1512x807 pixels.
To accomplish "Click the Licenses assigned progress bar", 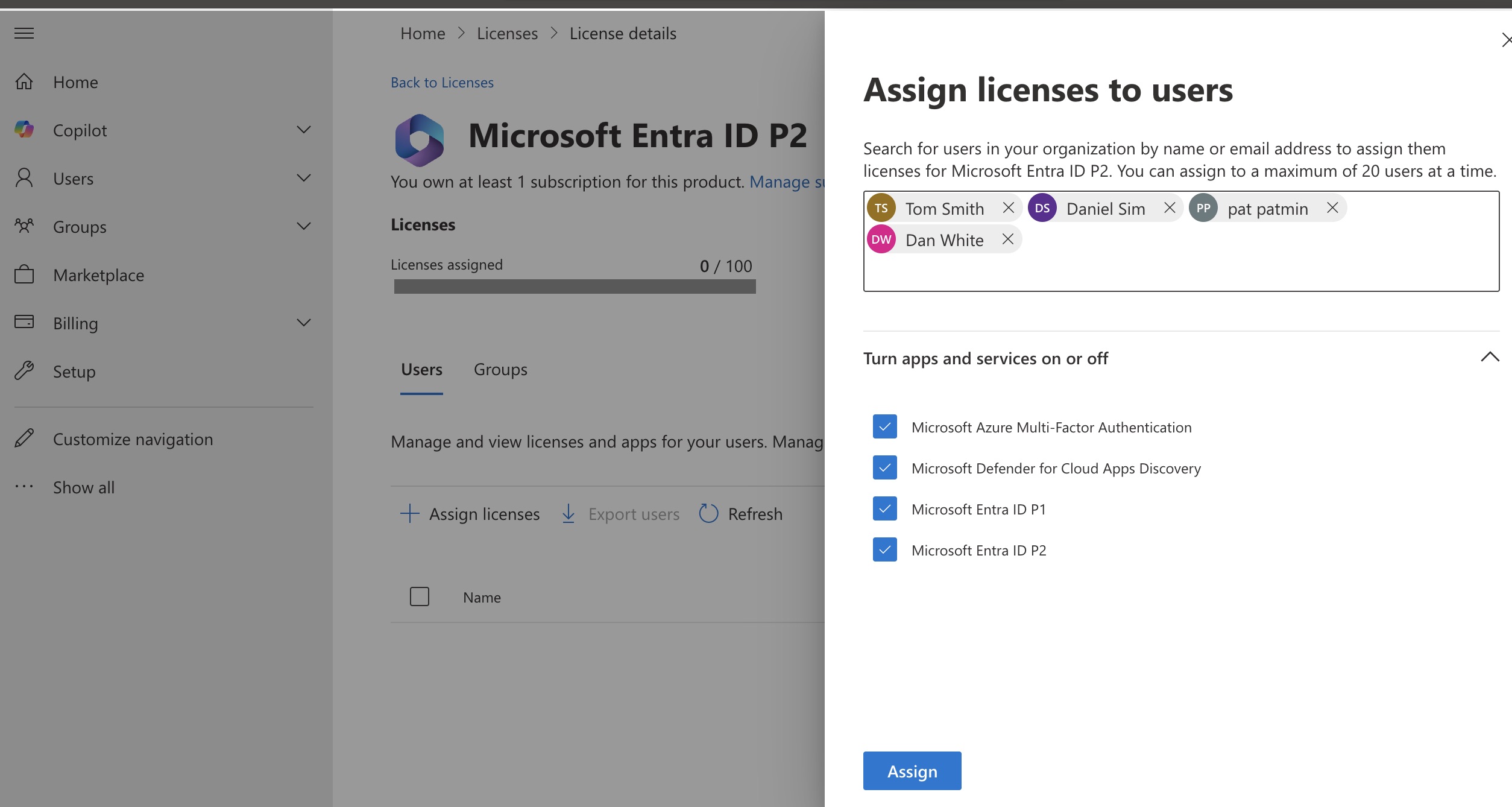I will tap(575, 286).
